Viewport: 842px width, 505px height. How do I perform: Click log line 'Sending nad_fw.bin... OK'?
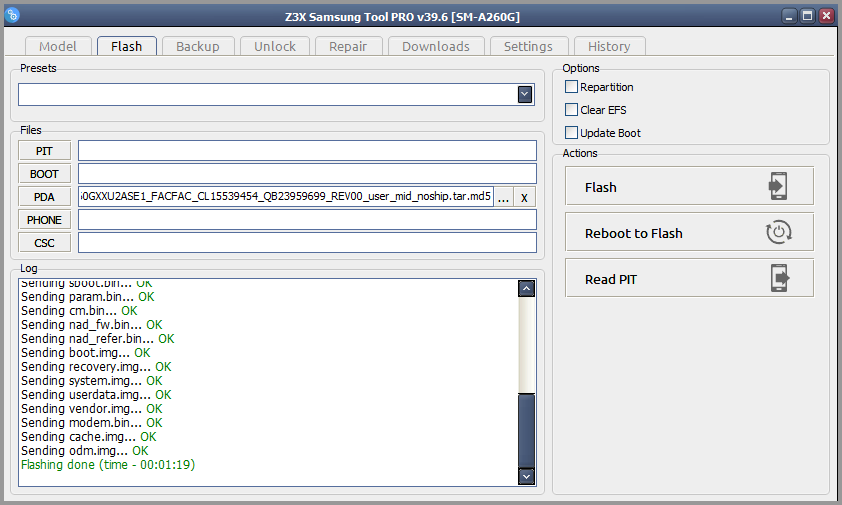91,324
